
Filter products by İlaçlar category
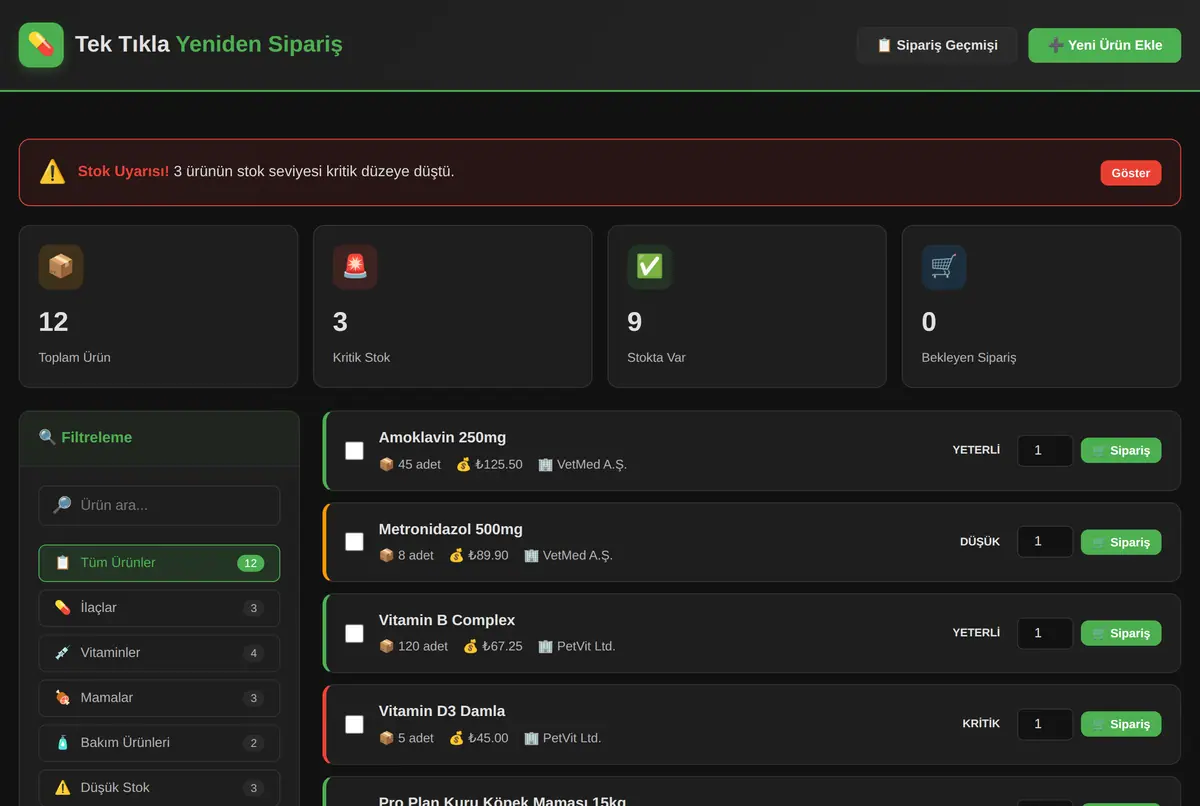point(159,608)
